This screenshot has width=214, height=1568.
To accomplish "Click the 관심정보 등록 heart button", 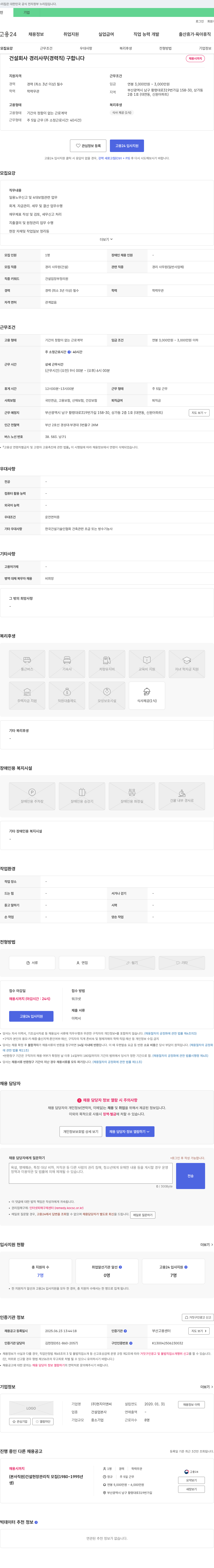I will (x=88, y=146).
